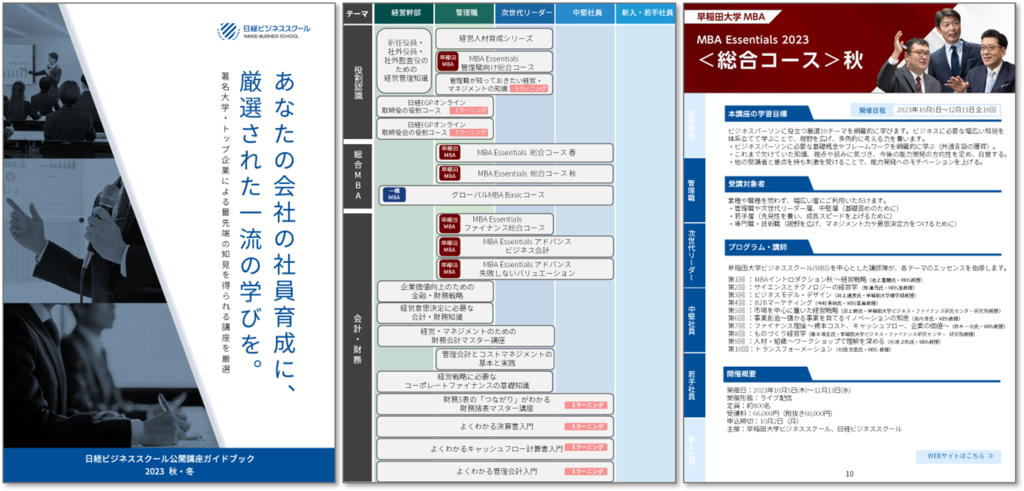Select the 役割認識 theme row label
This screenshot has width=1024, height=491.
[x=358, y=82]
